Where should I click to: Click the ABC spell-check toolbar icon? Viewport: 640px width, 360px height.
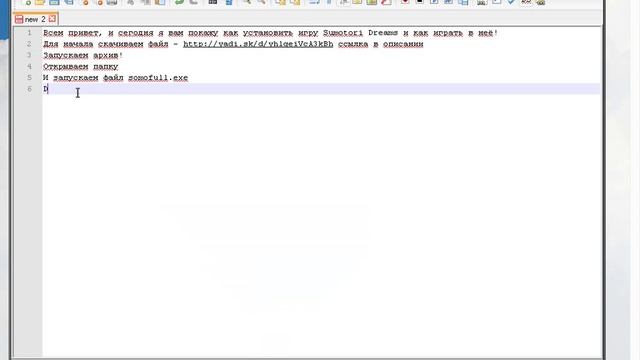(526, 2)
